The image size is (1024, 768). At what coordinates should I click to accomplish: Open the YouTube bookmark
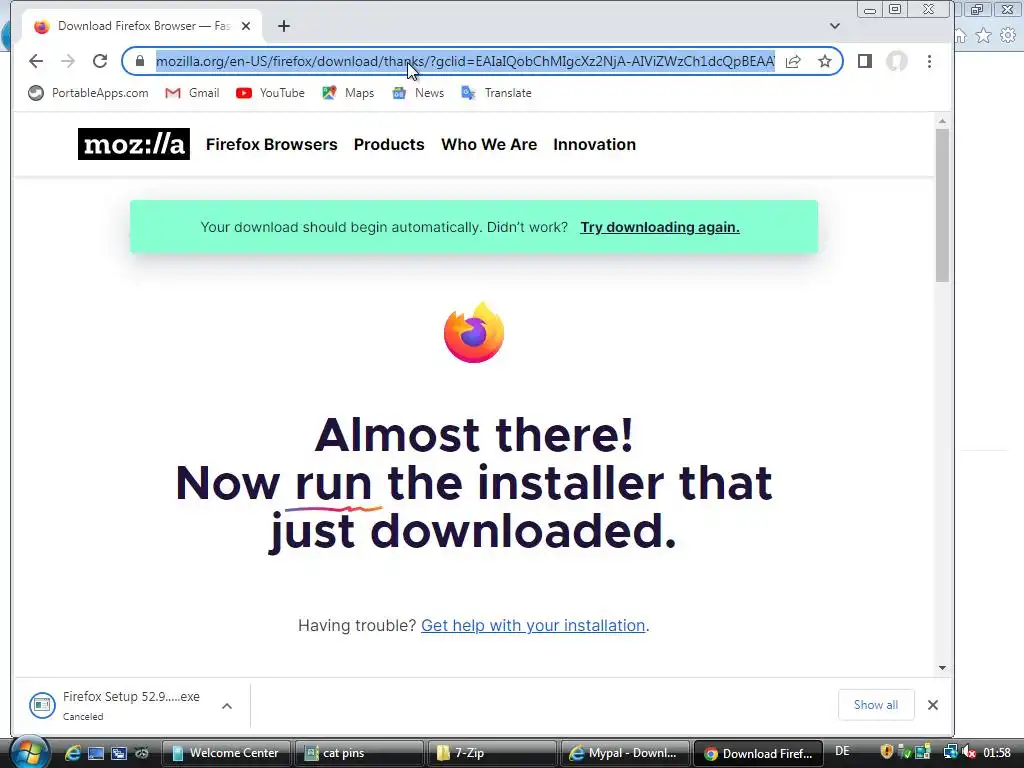pos(270,93)
